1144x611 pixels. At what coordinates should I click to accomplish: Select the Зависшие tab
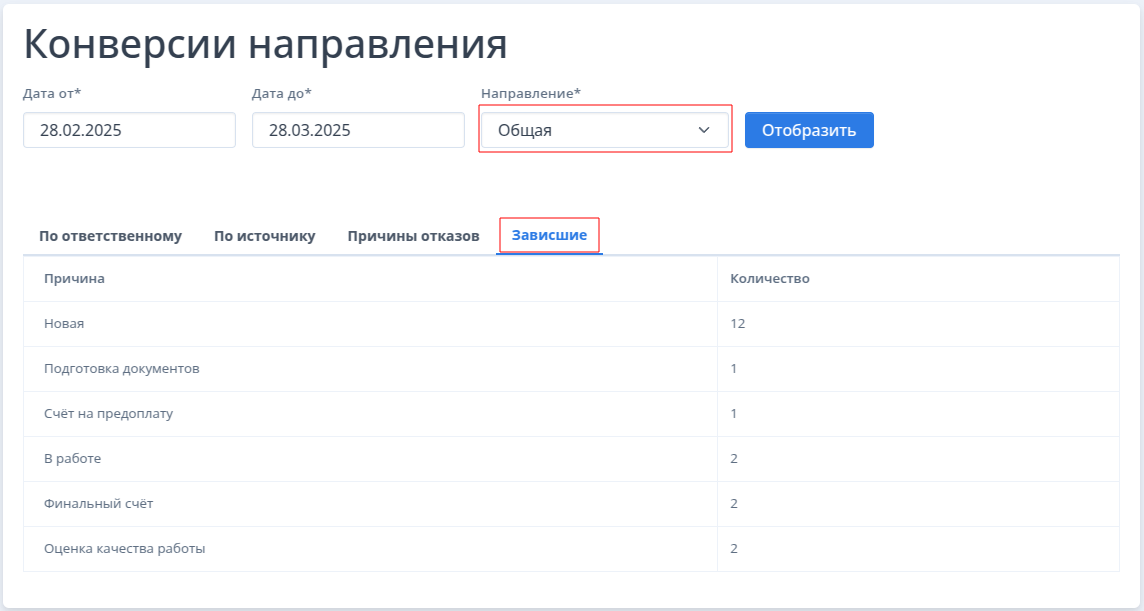click(x=549, y=235)
